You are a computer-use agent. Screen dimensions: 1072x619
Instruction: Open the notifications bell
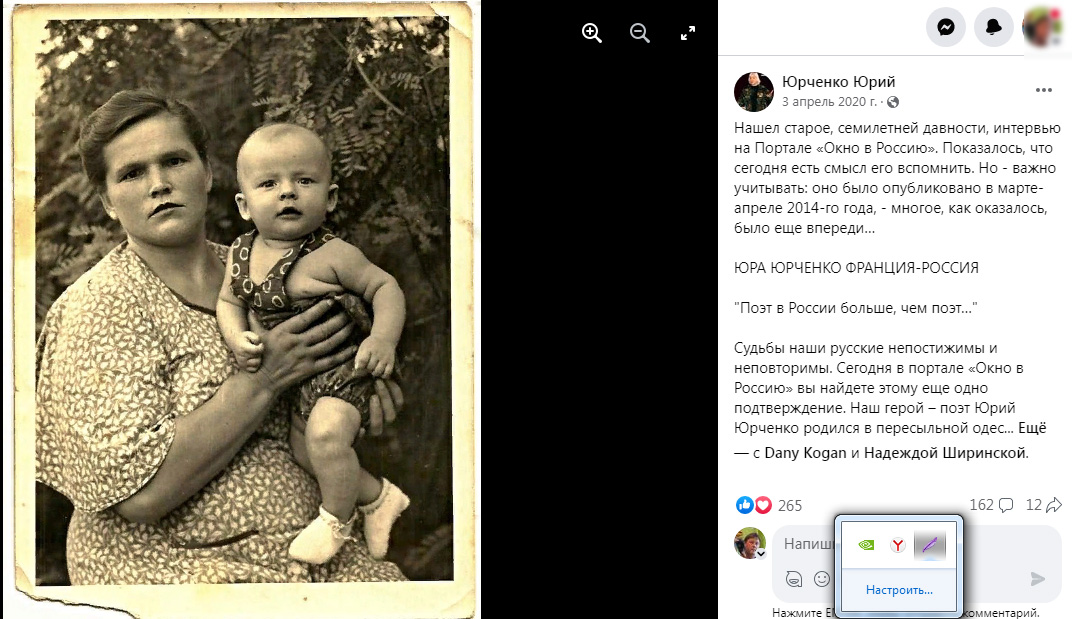pyautogui.click(x=993, y=27)
